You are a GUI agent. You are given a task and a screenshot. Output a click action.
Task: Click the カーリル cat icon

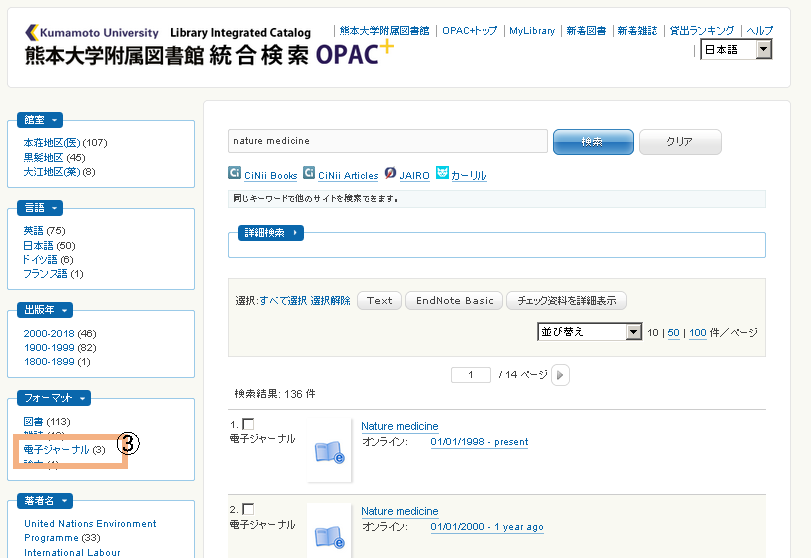(x=442, y=173)
